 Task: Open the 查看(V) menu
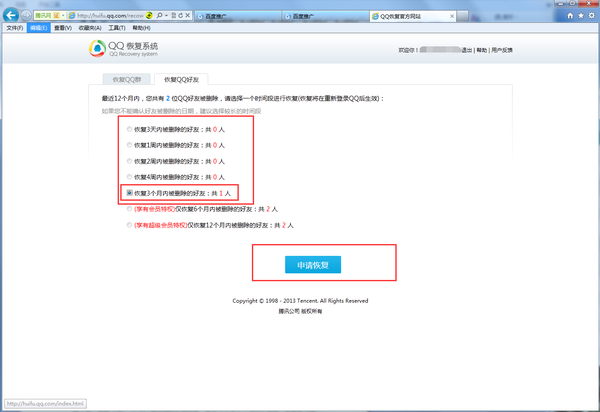click(63, 28)
